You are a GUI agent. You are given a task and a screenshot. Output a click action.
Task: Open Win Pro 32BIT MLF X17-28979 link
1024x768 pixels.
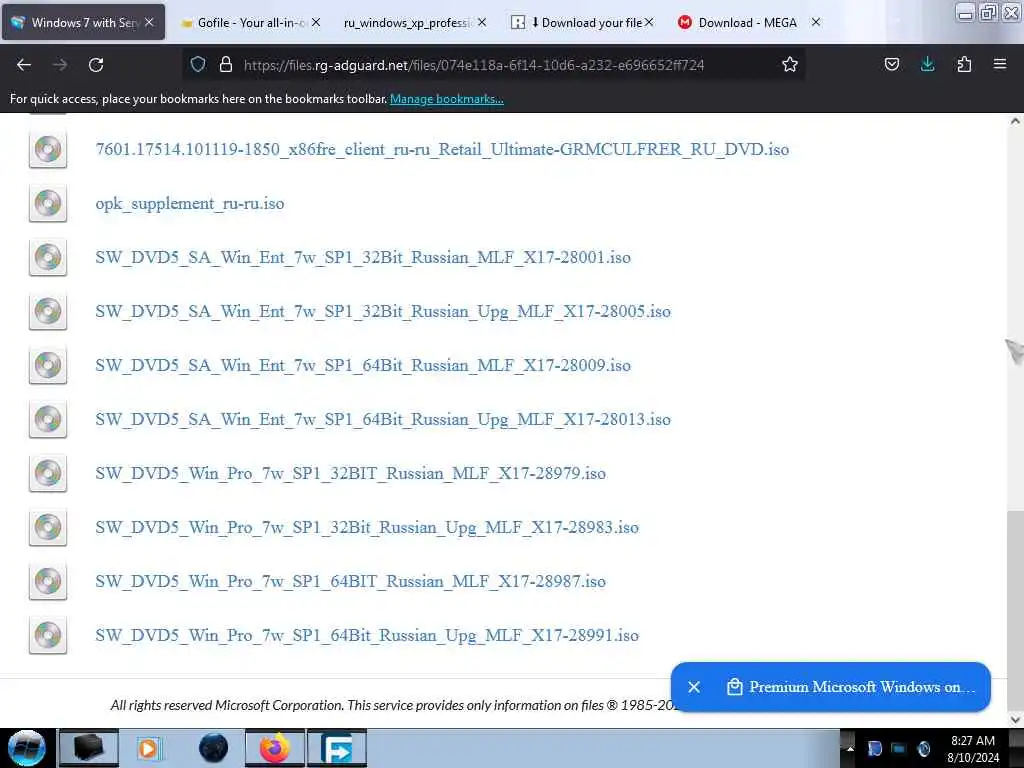pyautogui.click(x=351, y=473)
